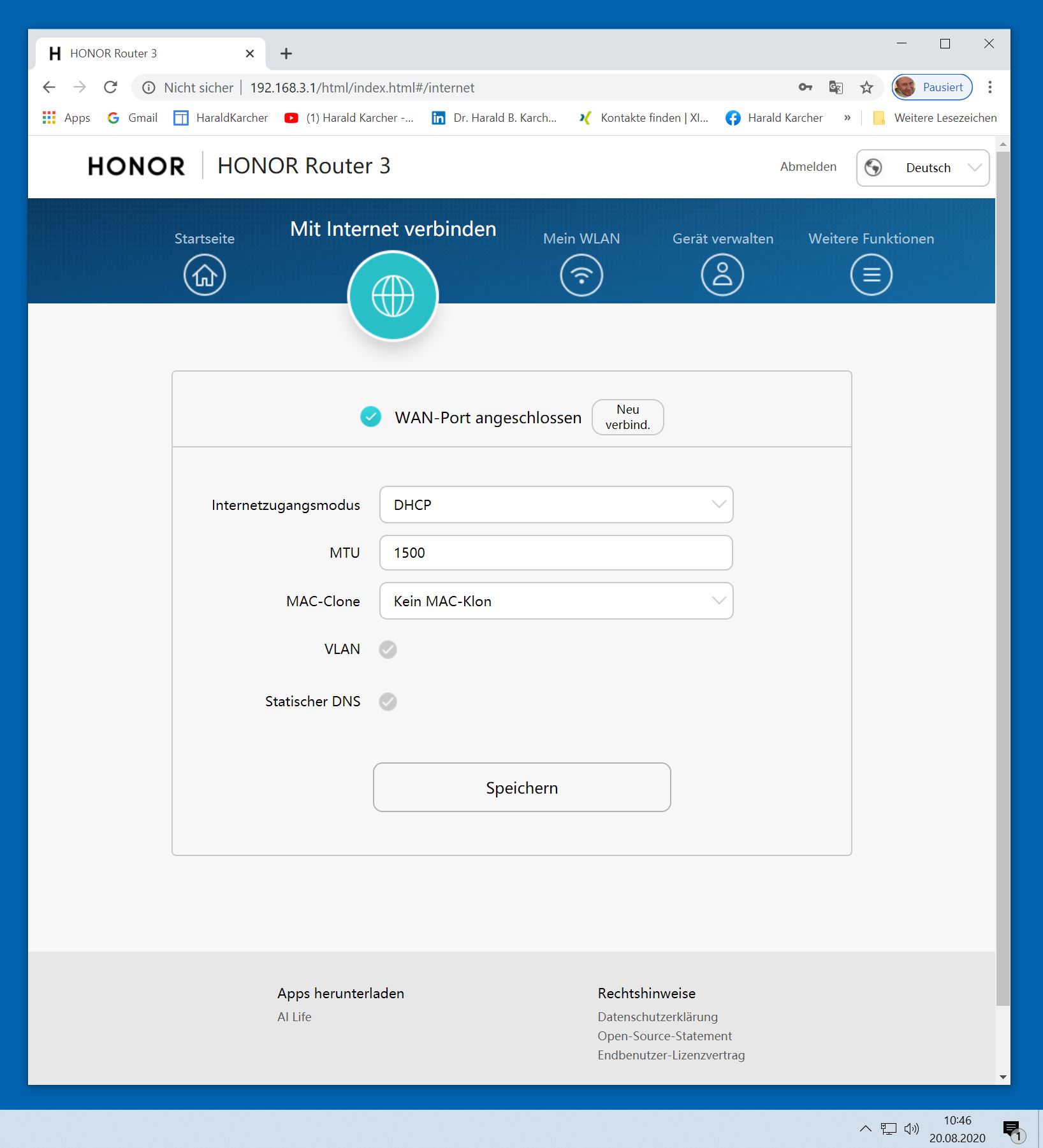Click the scrollbar up arrow
Viewport: 1043px width, 1148px height.
[1003, 144]
